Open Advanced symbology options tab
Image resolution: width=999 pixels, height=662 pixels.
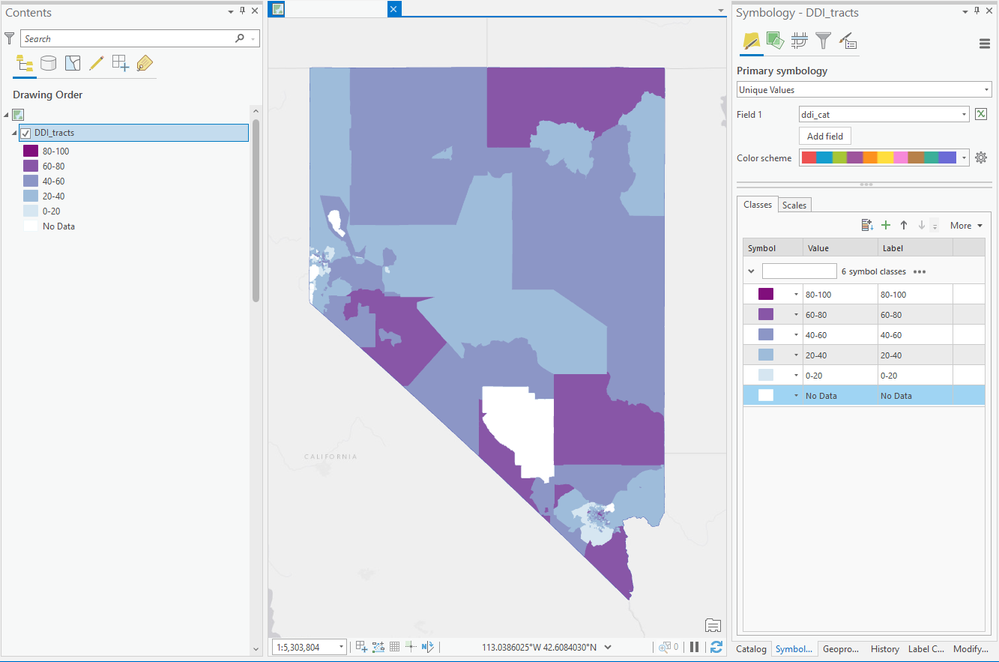848,41
